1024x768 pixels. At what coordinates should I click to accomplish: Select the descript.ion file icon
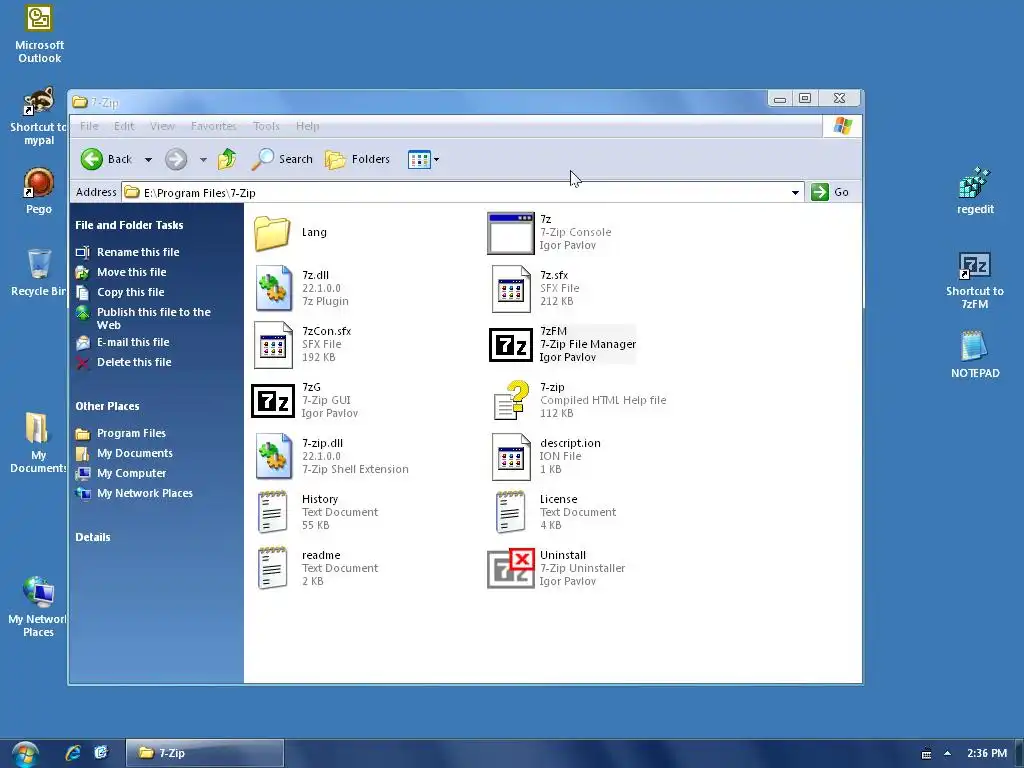coord(511,456)
